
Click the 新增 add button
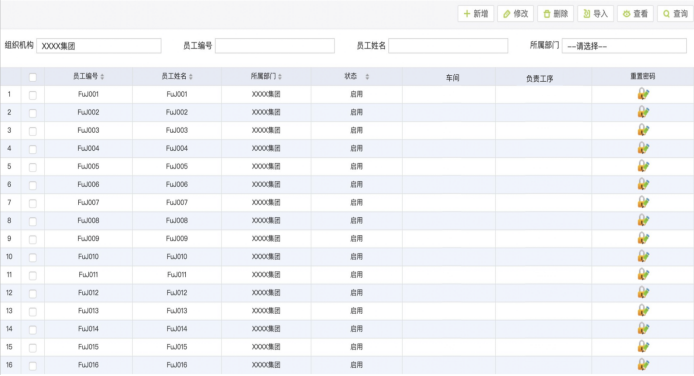coord(476,14)
